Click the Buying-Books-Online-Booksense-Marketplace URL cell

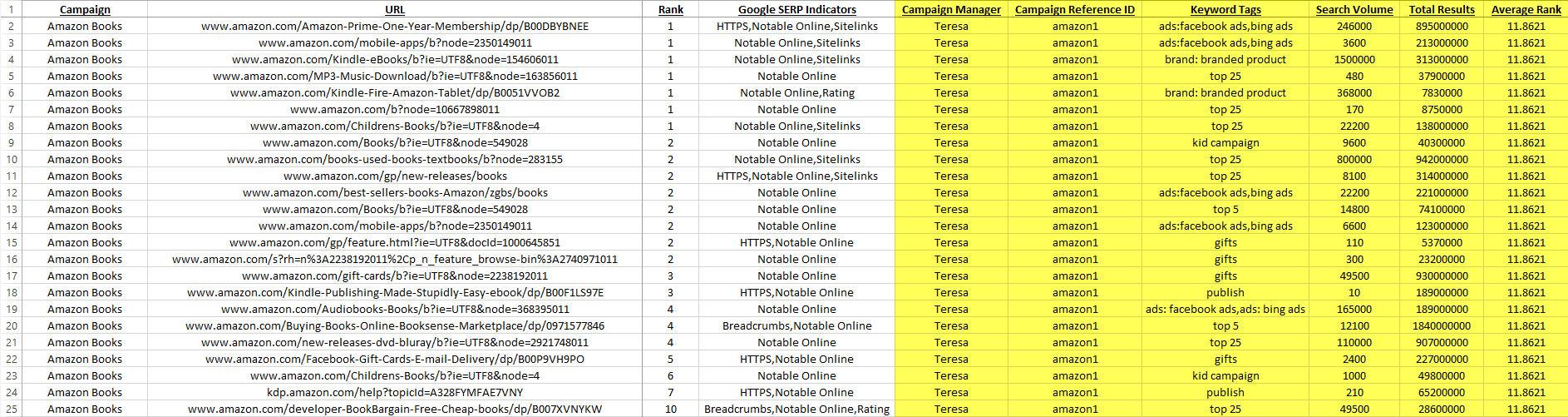395,325
